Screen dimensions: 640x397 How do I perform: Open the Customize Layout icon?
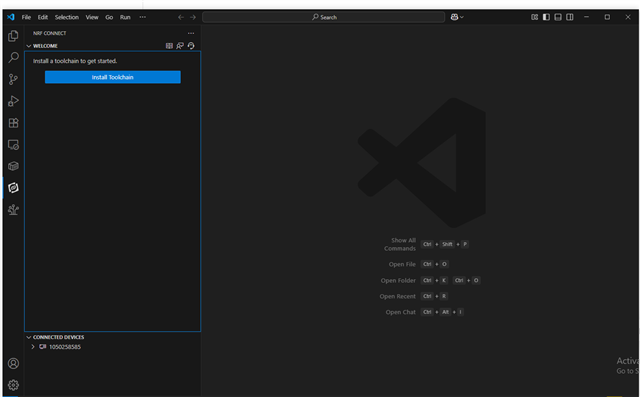pos(534,17)
